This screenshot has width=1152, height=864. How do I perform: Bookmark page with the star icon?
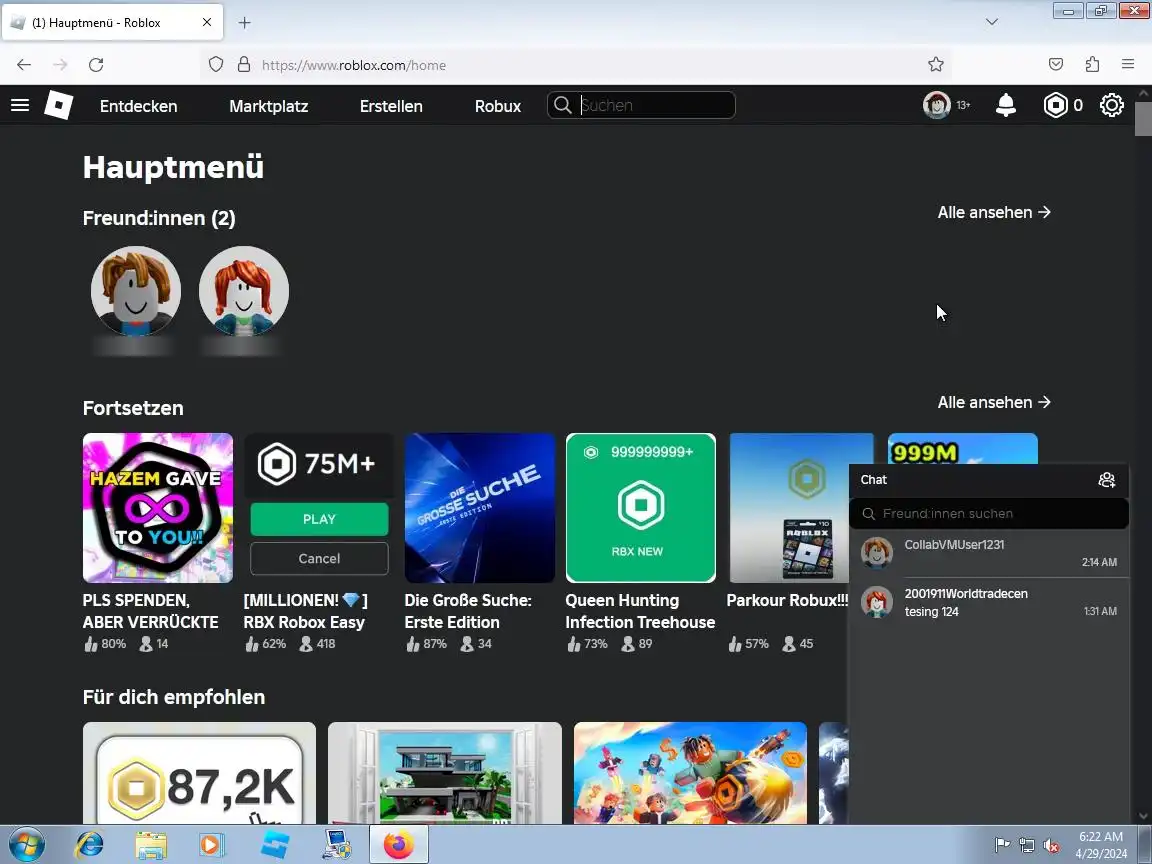pyautogui.click(x=935, y=65)
